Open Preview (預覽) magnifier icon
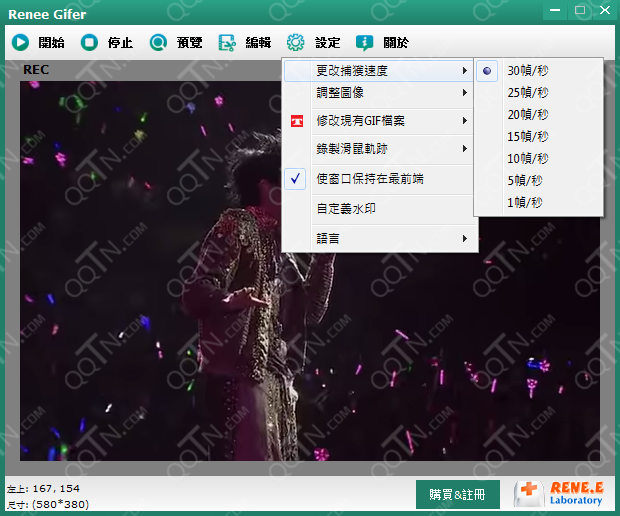The height and width of the screenshot is (516, 620). pos(158,43)
